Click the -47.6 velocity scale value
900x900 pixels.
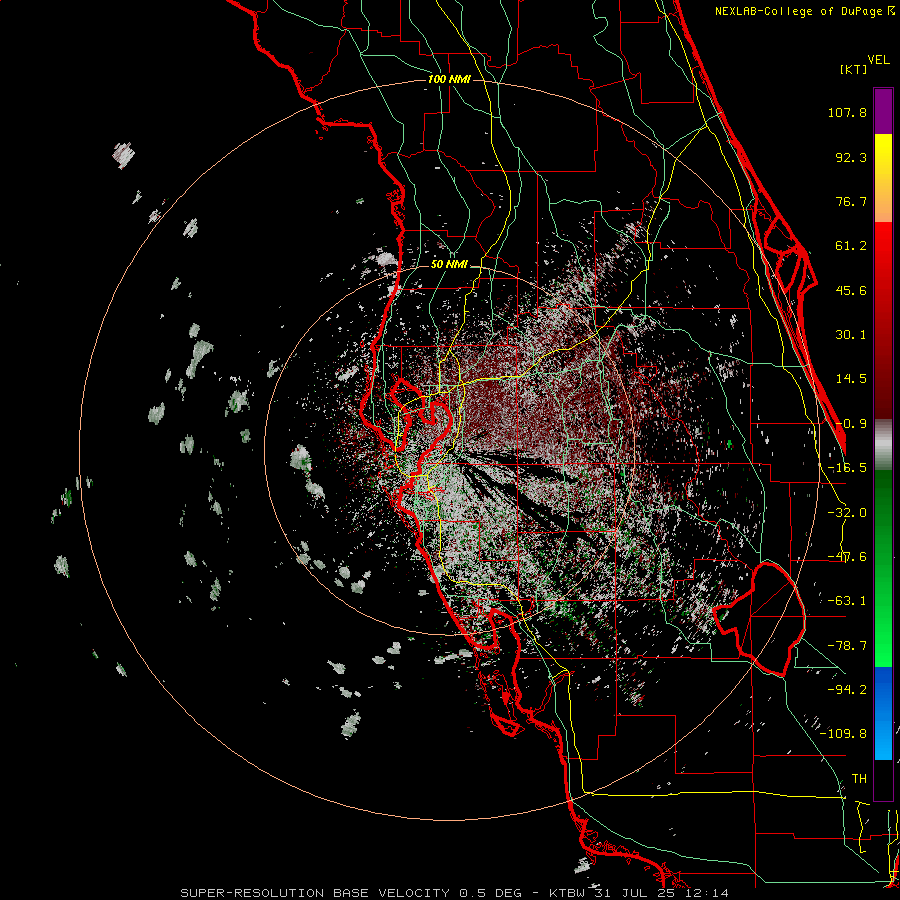point(847,557)
